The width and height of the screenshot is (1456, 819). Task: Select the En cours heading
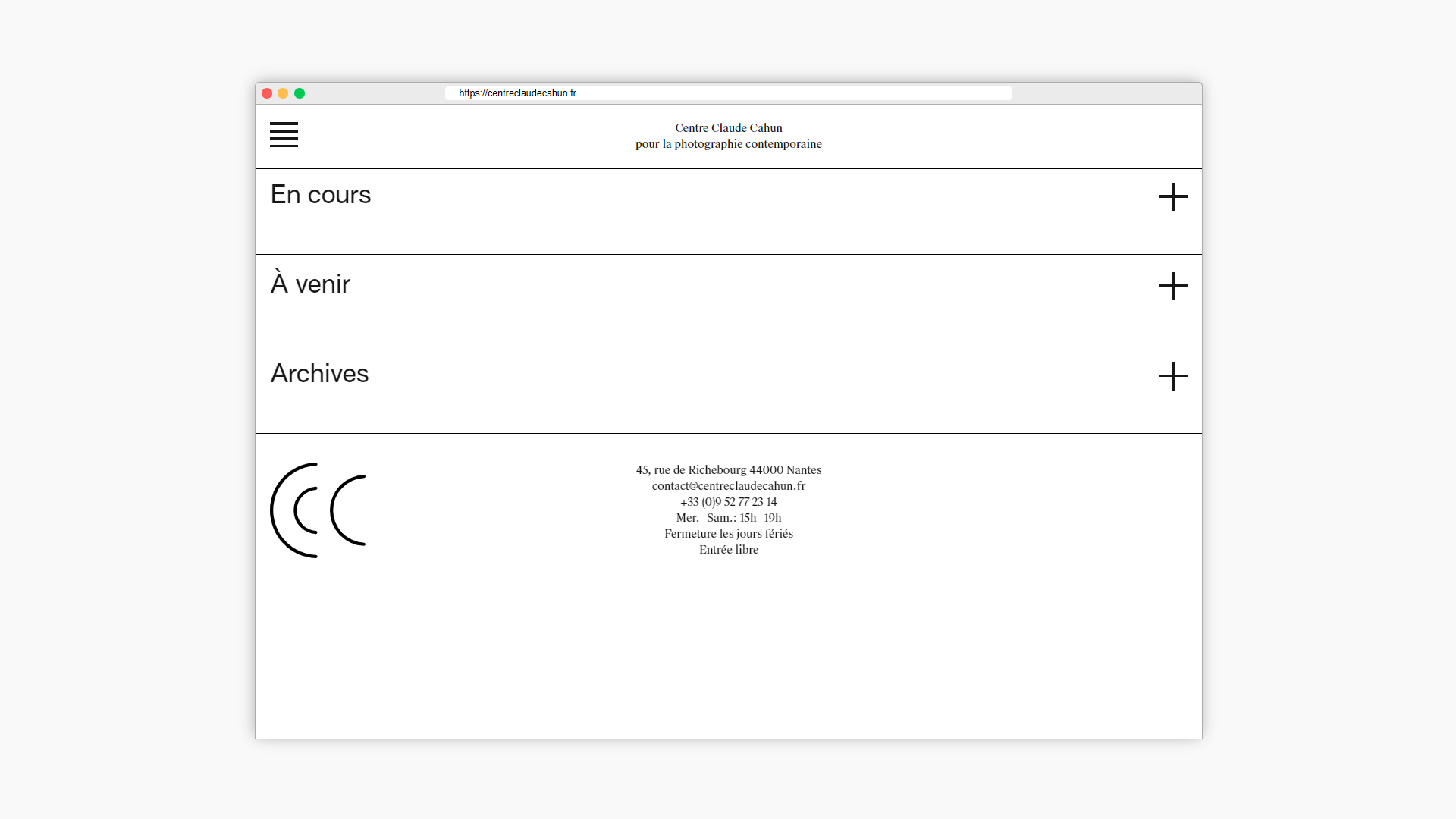[321, 195]
